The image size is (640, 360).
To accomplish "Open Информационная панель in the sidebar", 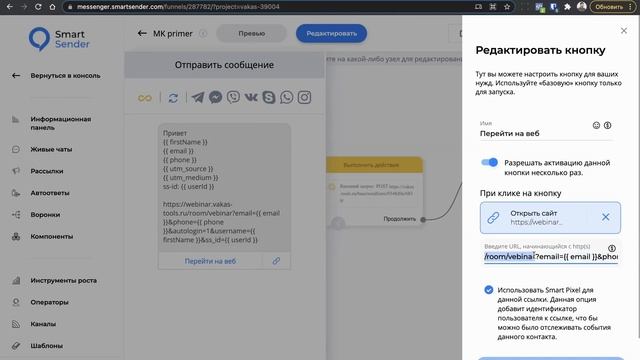I will (x=52, y=123).
